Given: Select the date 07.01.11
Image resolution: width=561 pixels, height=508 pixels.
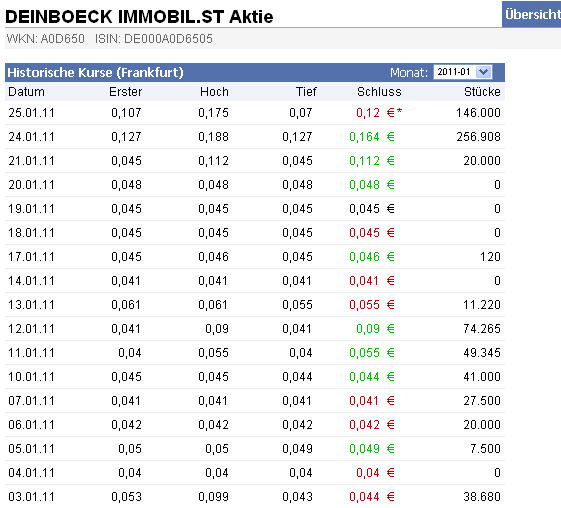Looking at the screenshot, I should [31, 401].
